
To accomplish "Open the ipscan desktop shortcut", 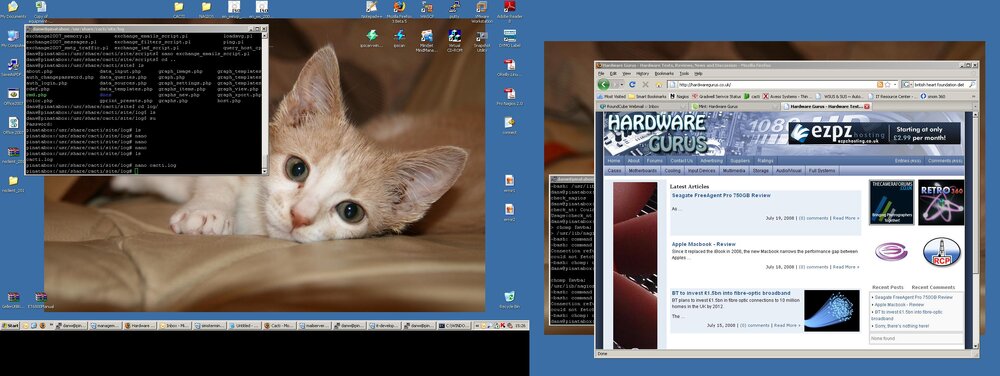I will point(399,38).
